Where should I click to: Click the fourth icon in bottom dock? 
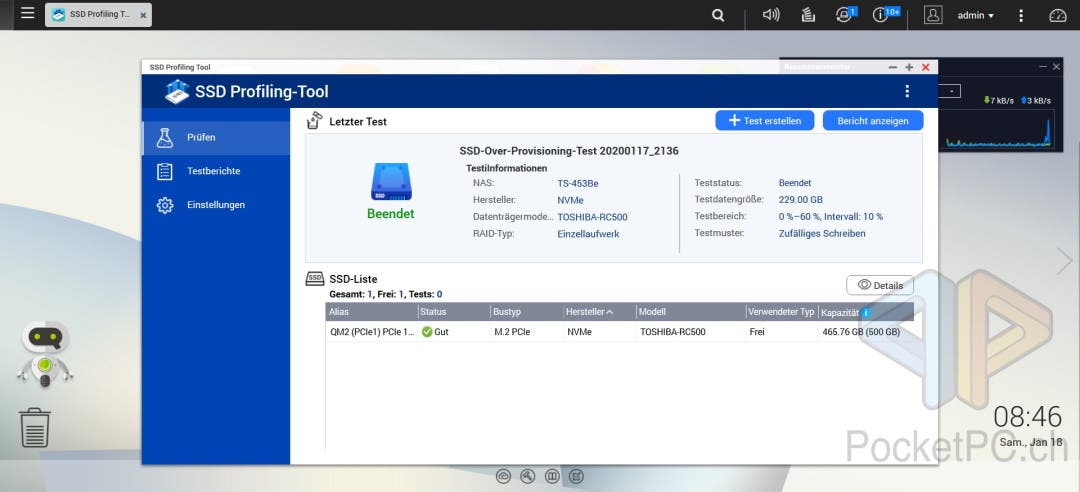tap(577, 476)
